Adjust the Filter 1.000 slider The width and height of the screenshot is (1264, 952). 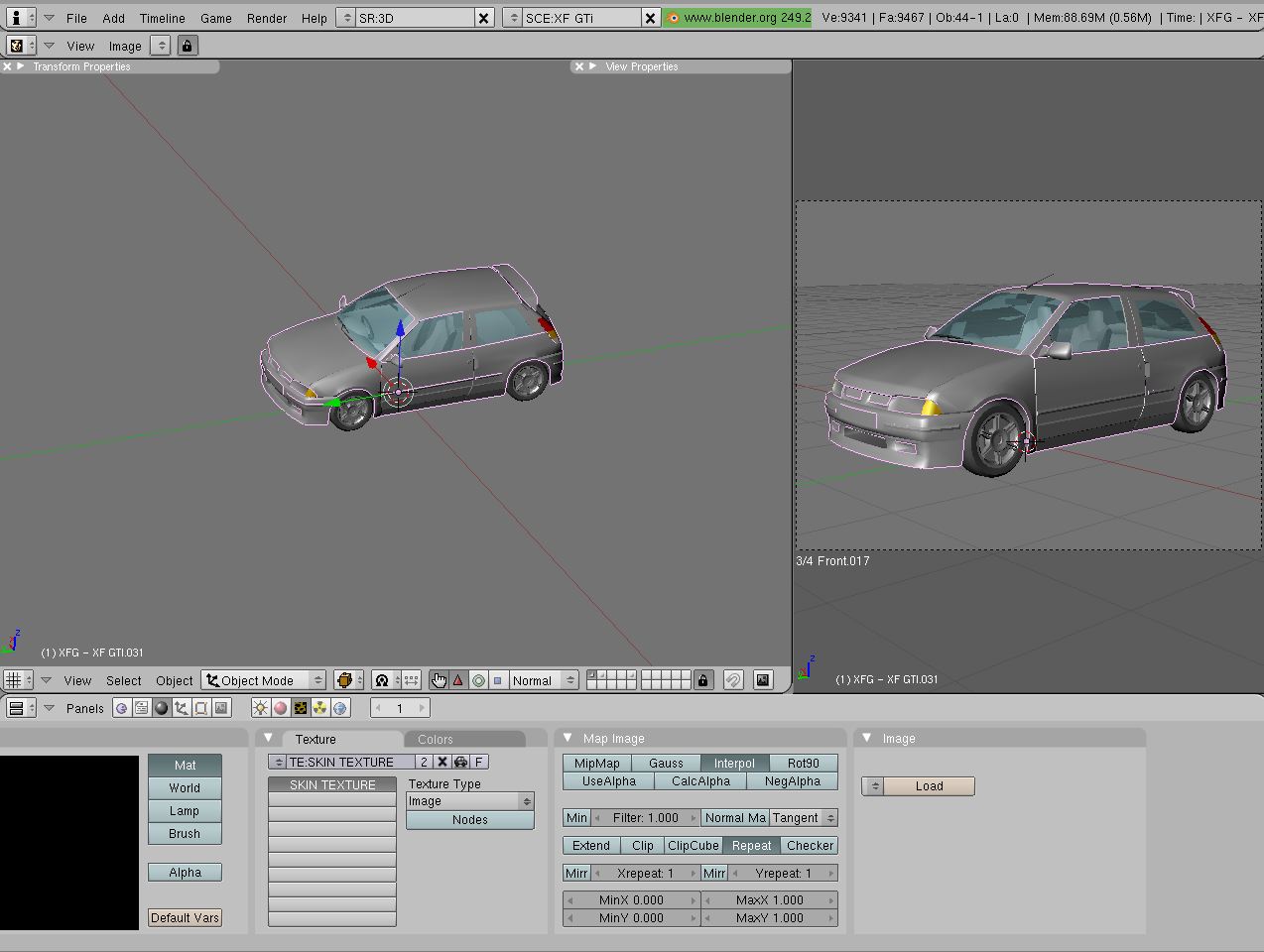tap(645, 818)
